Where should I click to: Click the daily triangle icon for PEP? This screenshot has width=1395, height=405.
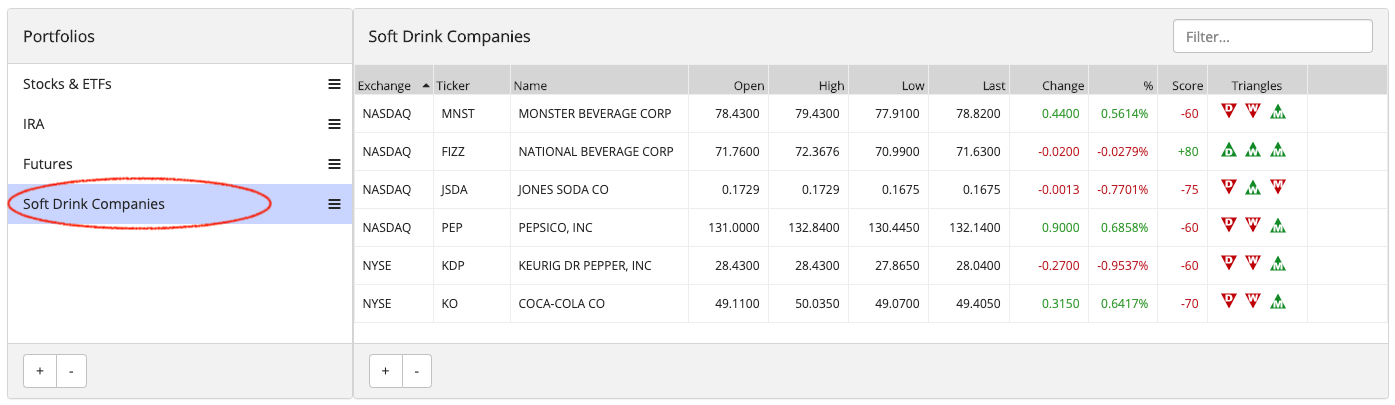[x=1230, y=226]
